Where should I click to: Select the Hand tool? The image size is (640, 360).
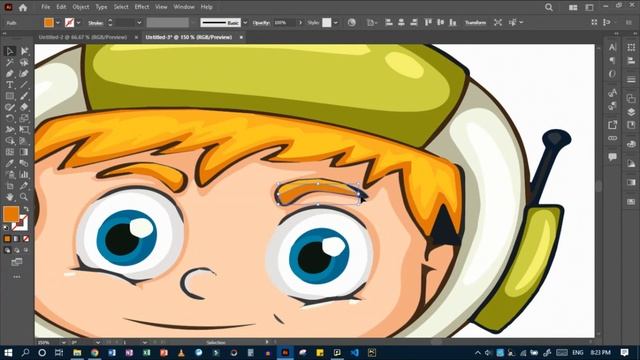coord(10,197)
